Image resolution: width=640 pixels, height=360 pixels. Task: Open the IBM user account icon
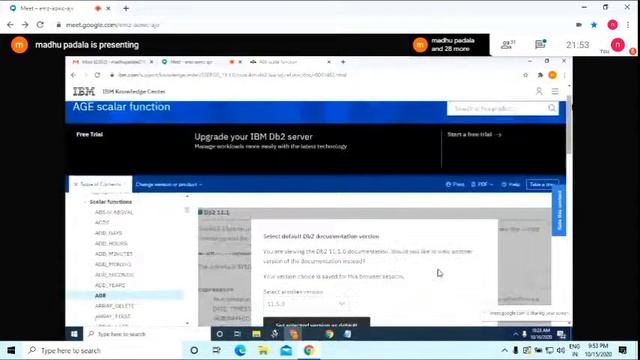(539, 91)
